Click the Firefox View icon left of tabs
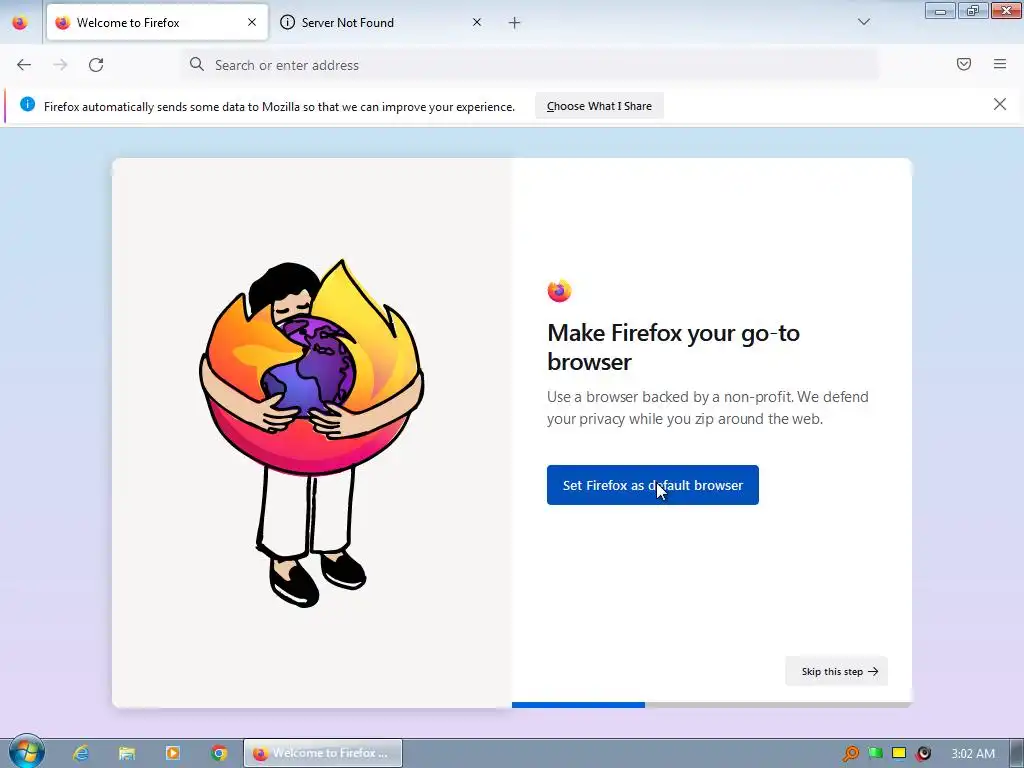1024x768 pixels. 20,22
